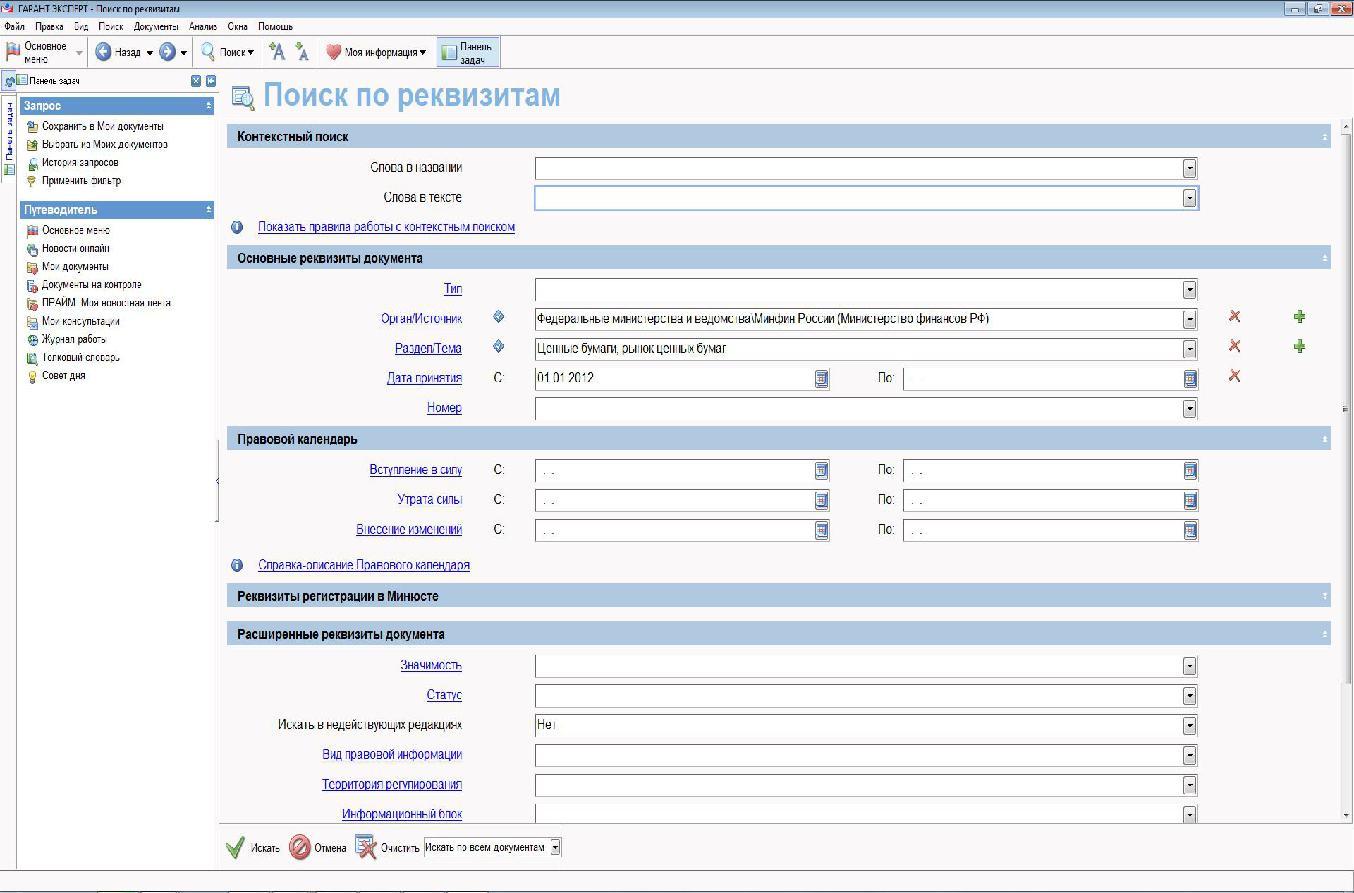Viewport: 1354px width, 893px height.
Task: Open Журнал работы
Action: [x=66, y=339]
